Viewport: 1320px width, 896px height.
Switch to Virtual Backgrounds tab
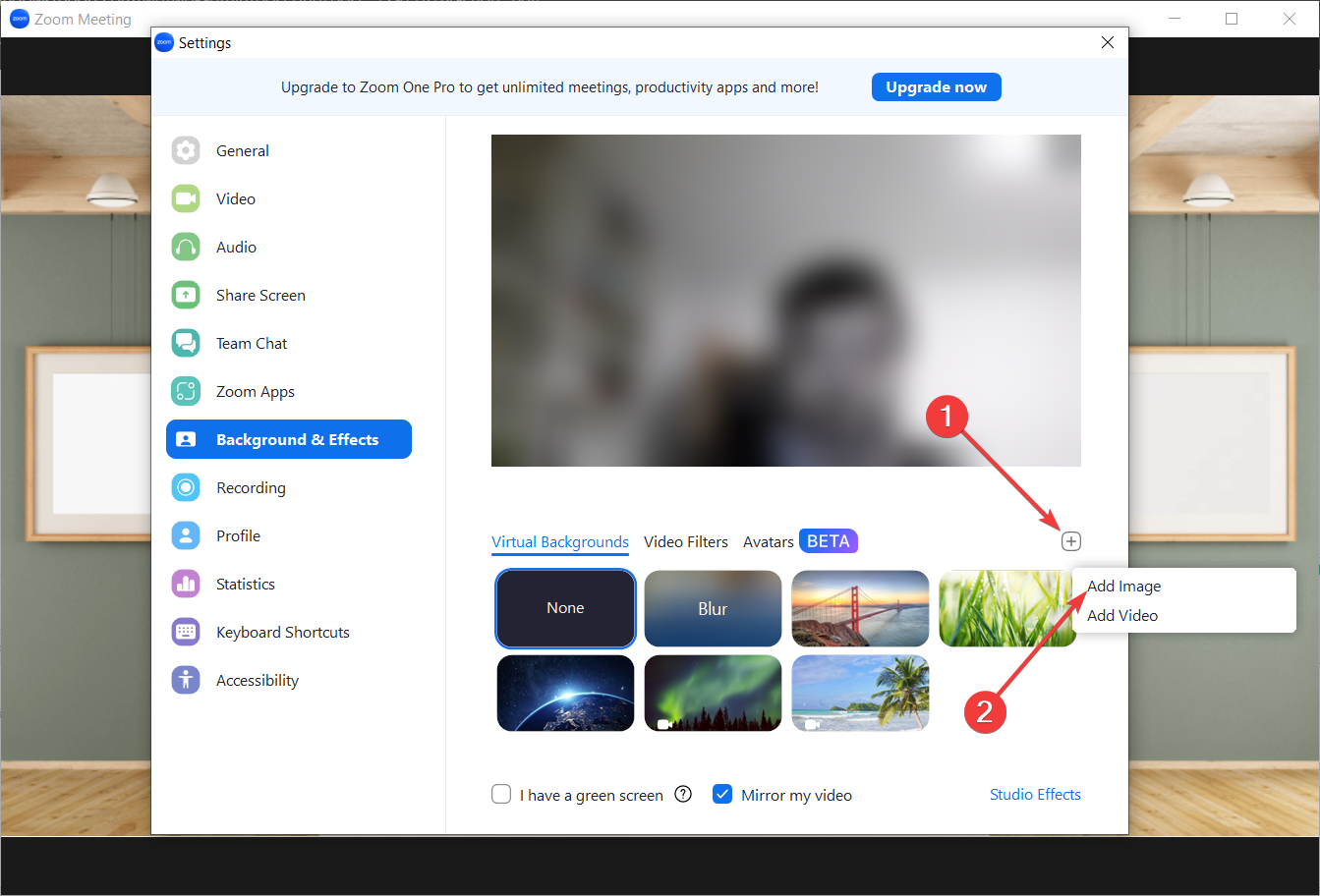click(x=560, y=541)
